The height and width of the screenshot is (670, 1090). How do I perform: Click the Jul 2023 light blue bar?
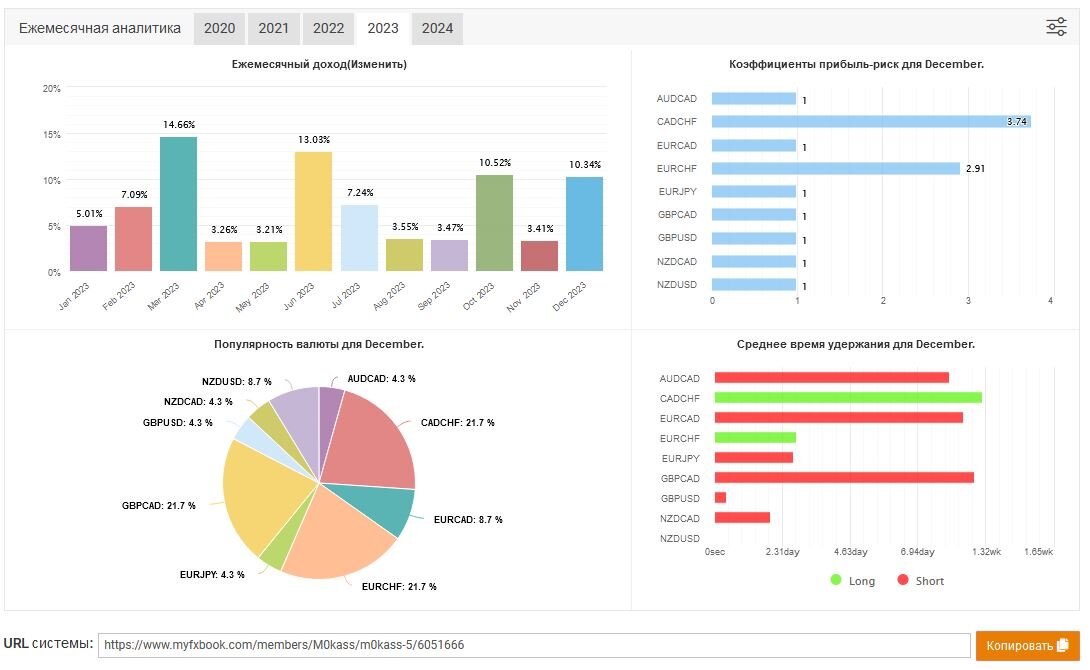click(359, 238)
